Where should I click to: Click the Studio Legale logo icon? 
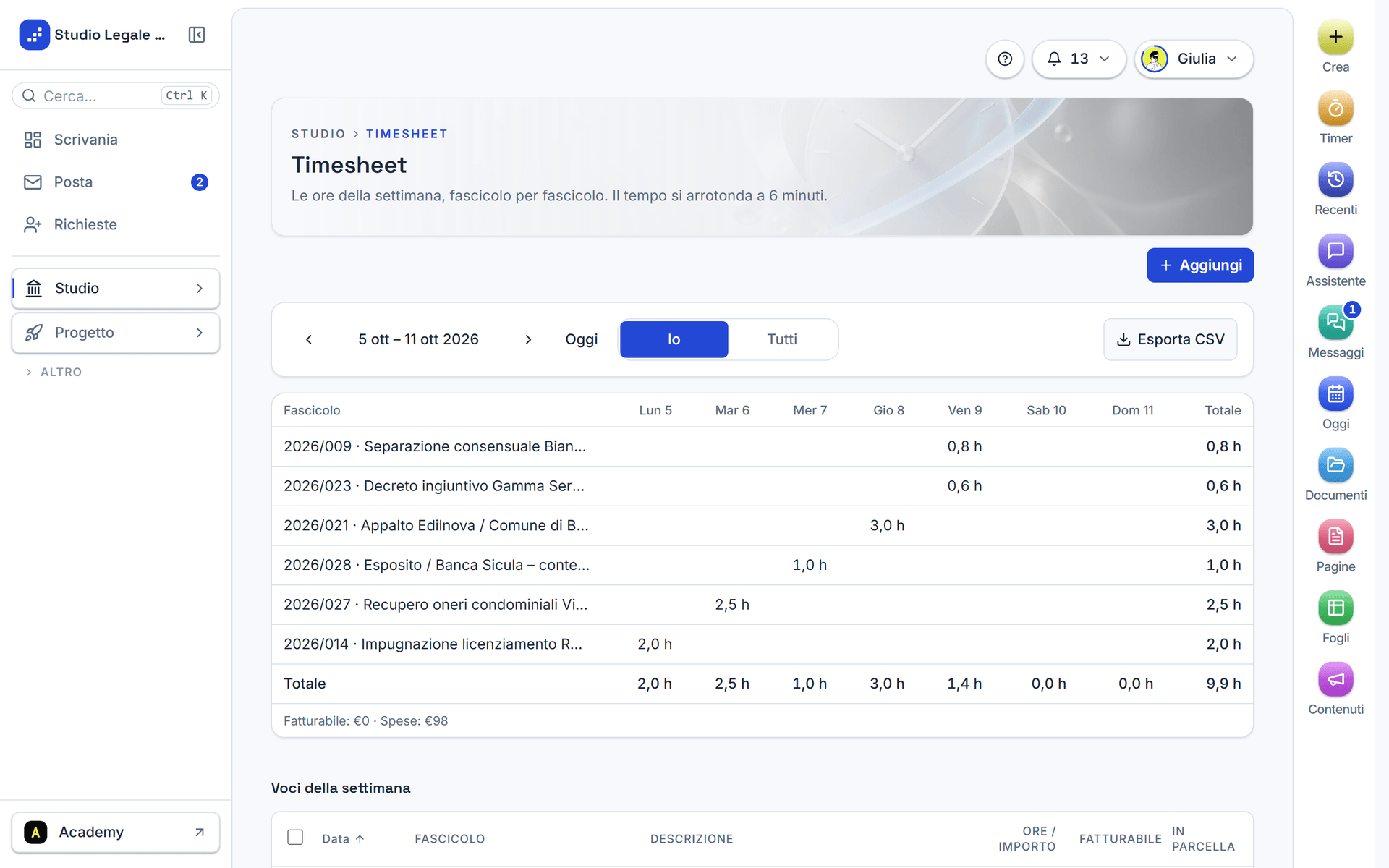pos(34,35)
